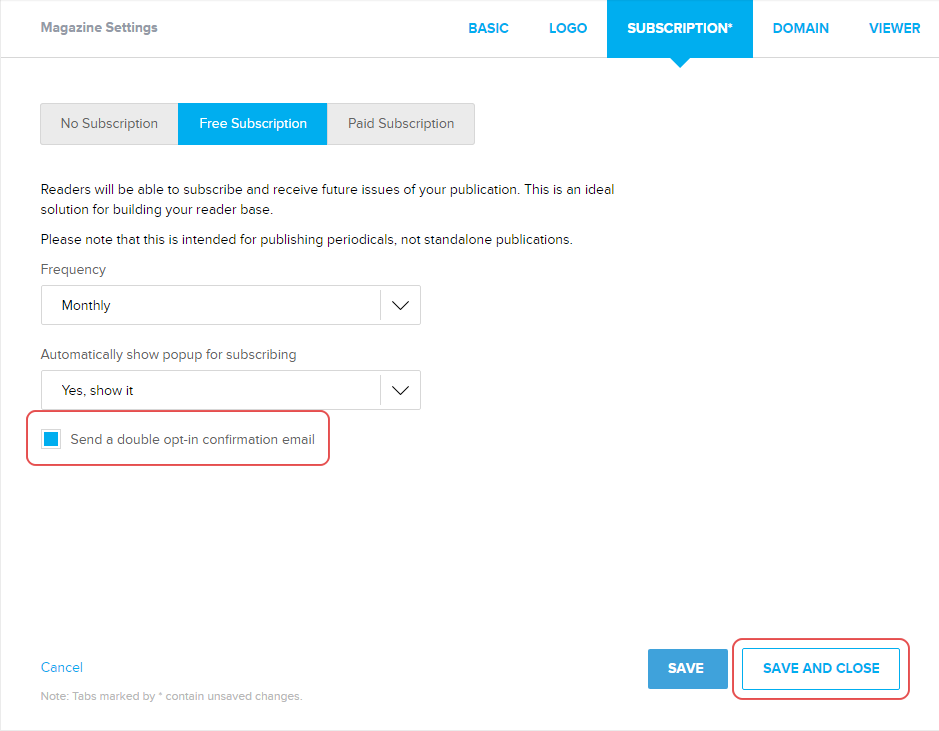
Task: Open the VIEWER tab
Action: point(894,28)
